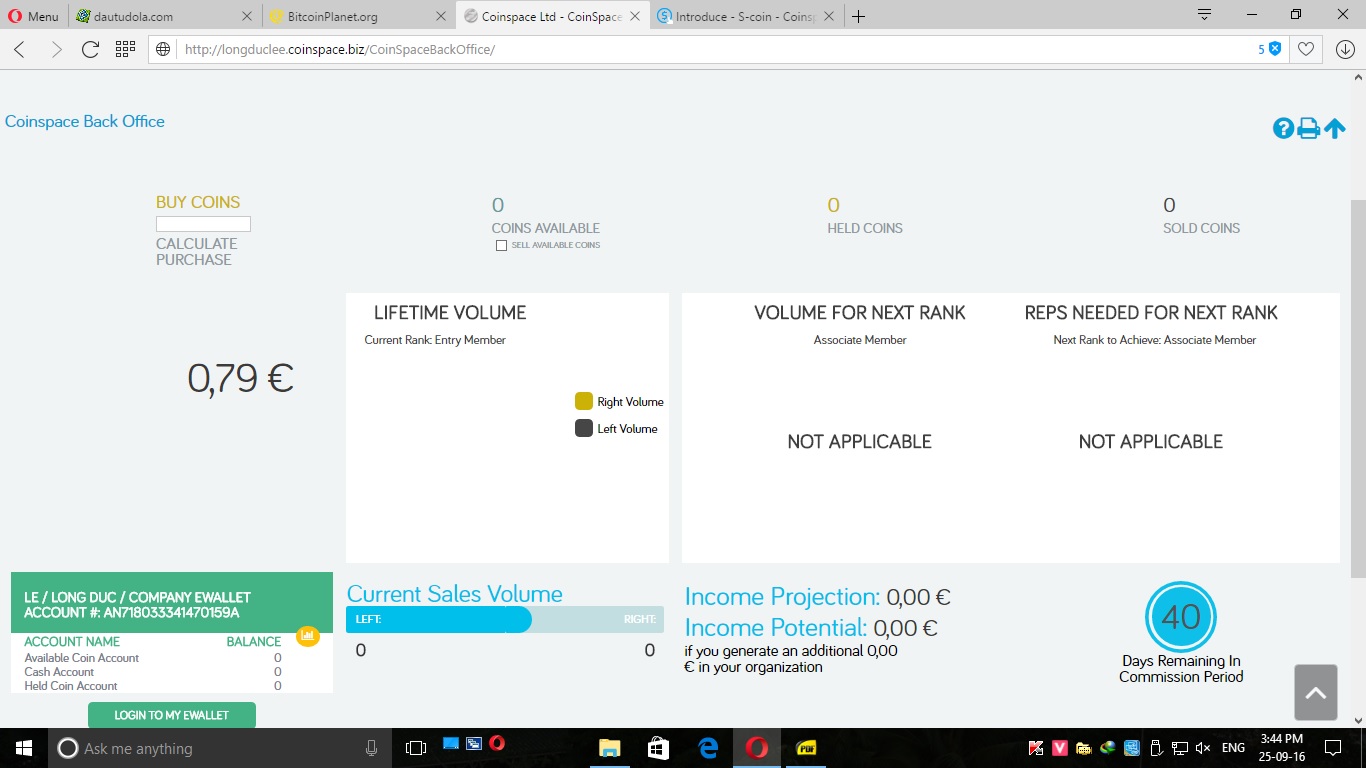Open the Windows Start menu

tap(23, 748)
